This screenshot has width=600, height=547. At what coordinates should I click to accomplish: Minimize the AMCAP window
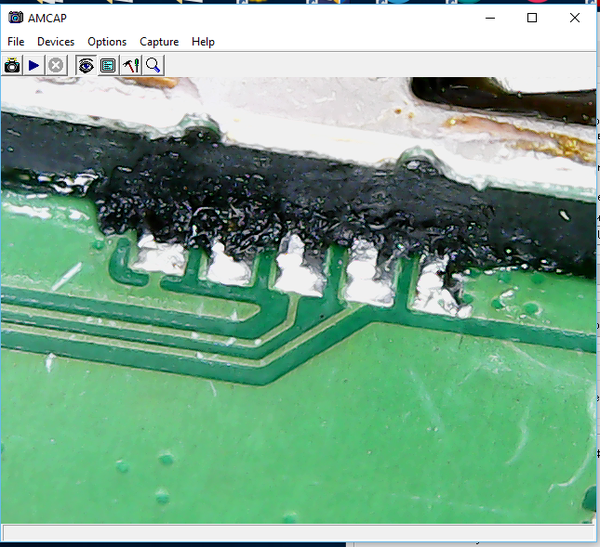click(490, 18)
